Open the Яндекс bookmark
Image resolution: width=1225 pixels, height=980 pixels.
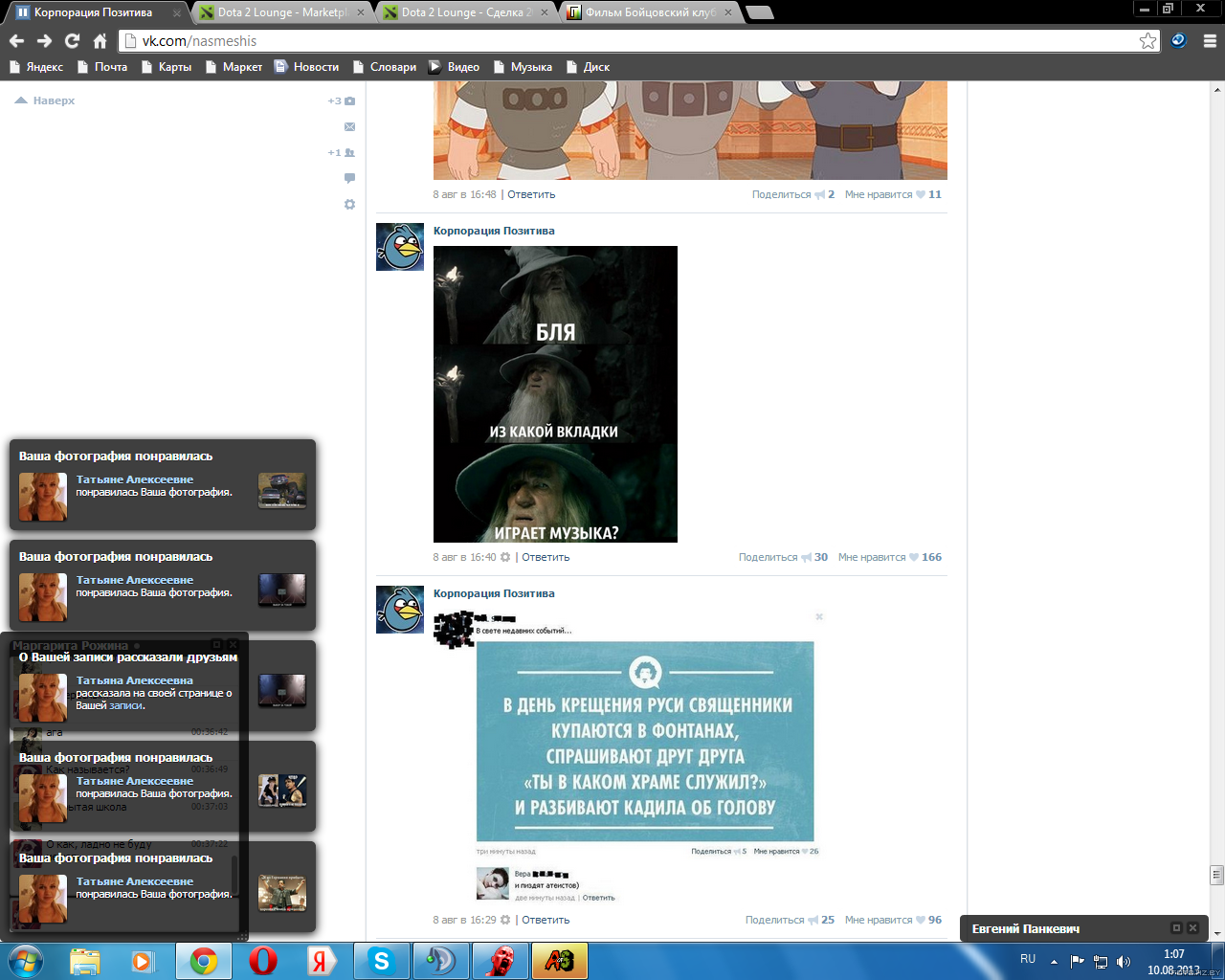coord(36,67)
